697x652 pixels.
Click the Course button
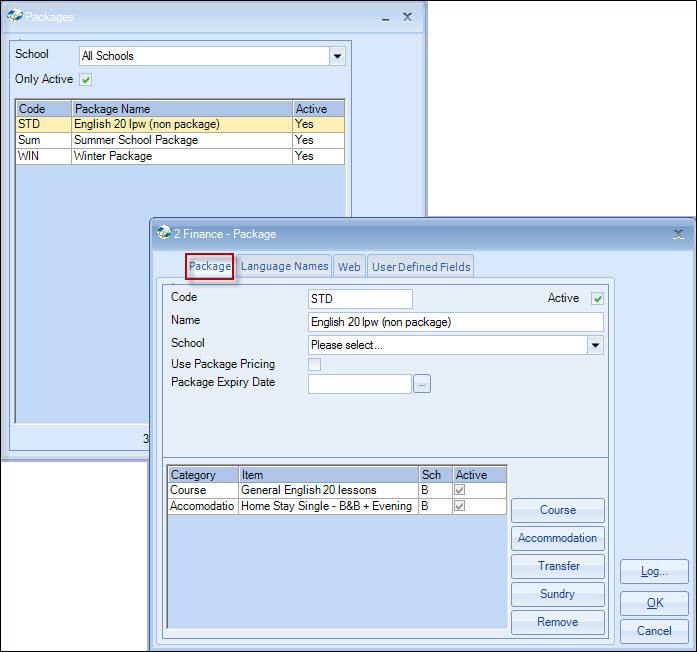(x=557, y=510)
